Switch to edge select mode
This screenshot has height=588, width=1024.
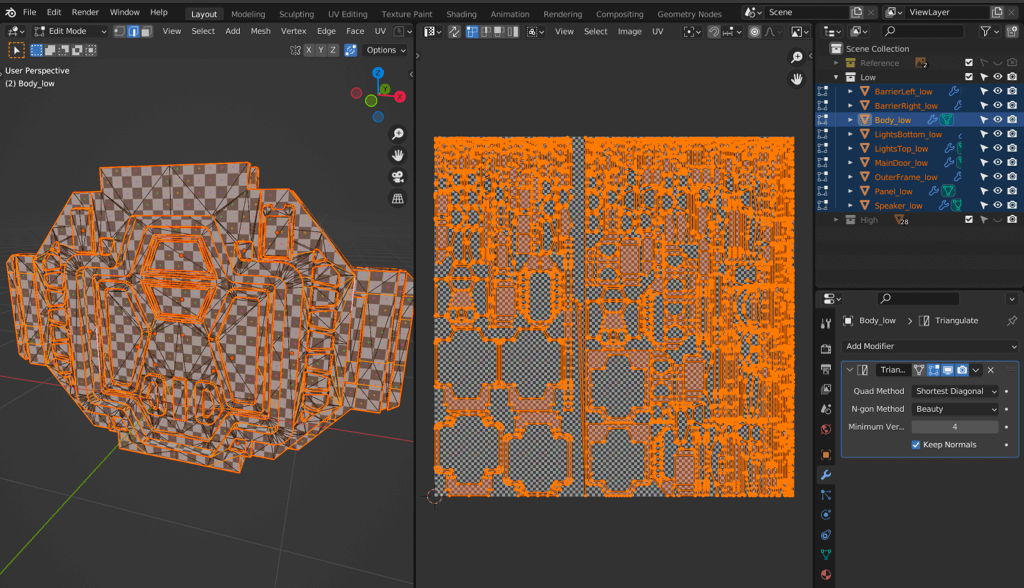coord(133,31)
